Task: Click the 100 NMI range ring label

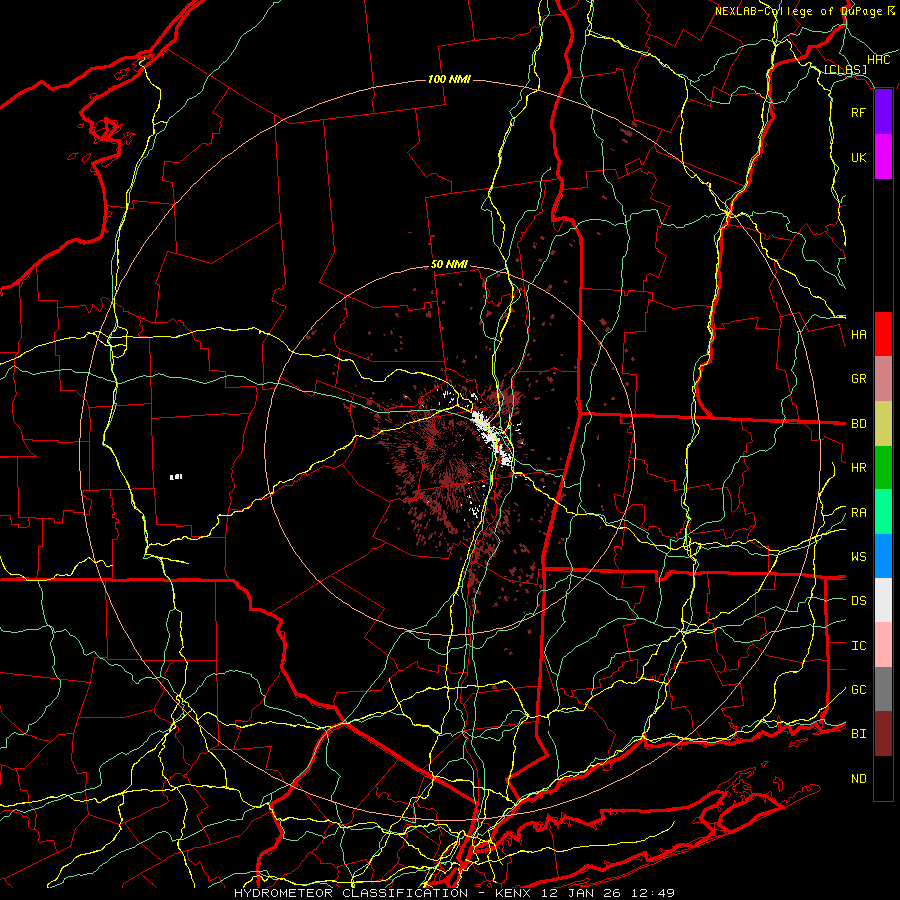Action: pos(449,79)
